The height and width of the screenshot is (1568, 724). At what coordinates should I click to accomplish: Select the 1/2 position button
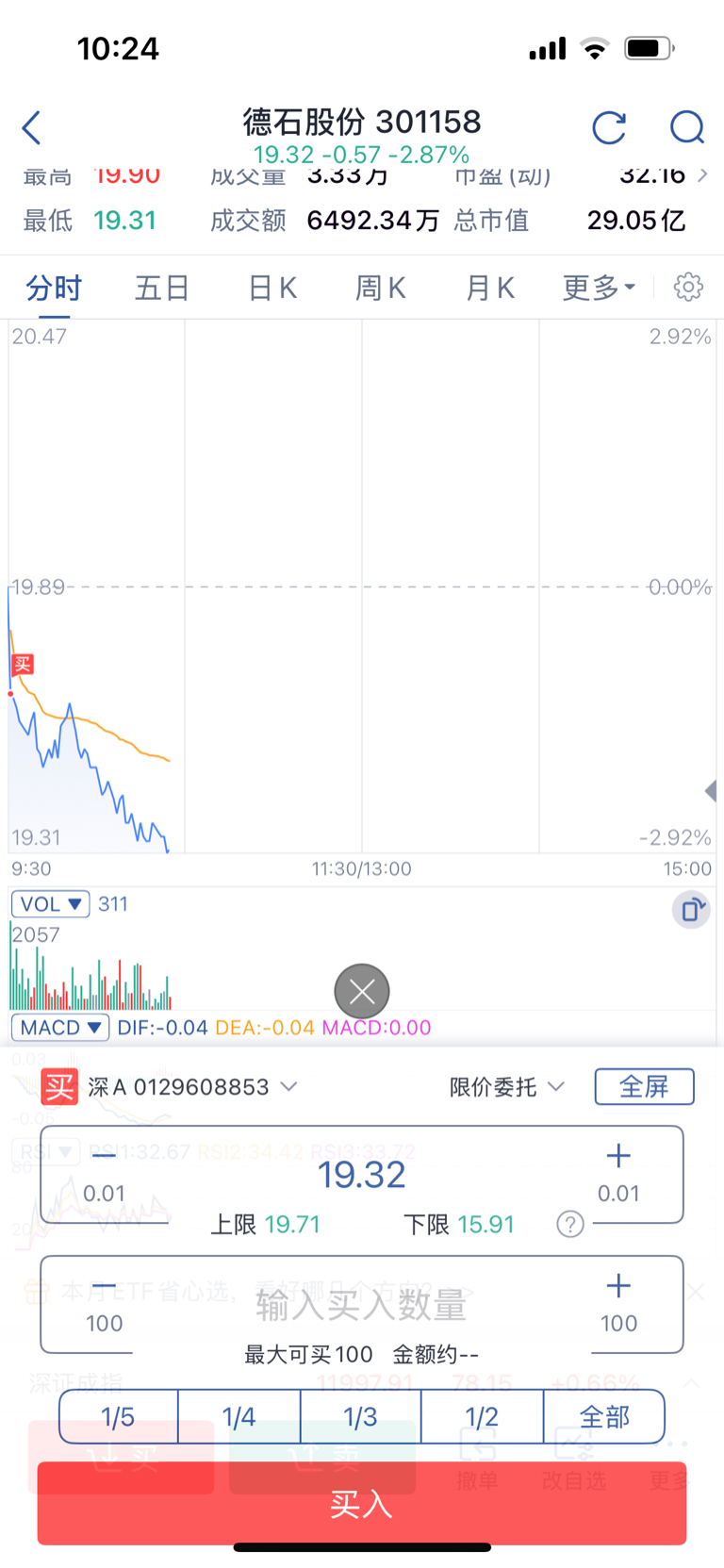483,1416
